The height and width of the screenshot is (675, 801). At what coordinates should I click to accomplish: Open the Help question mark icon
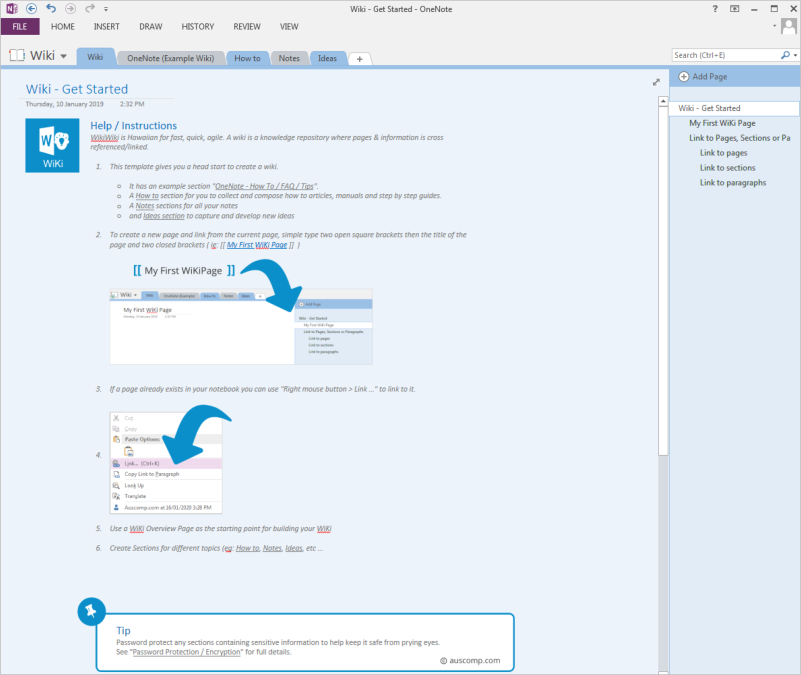(x=715, y=9)
